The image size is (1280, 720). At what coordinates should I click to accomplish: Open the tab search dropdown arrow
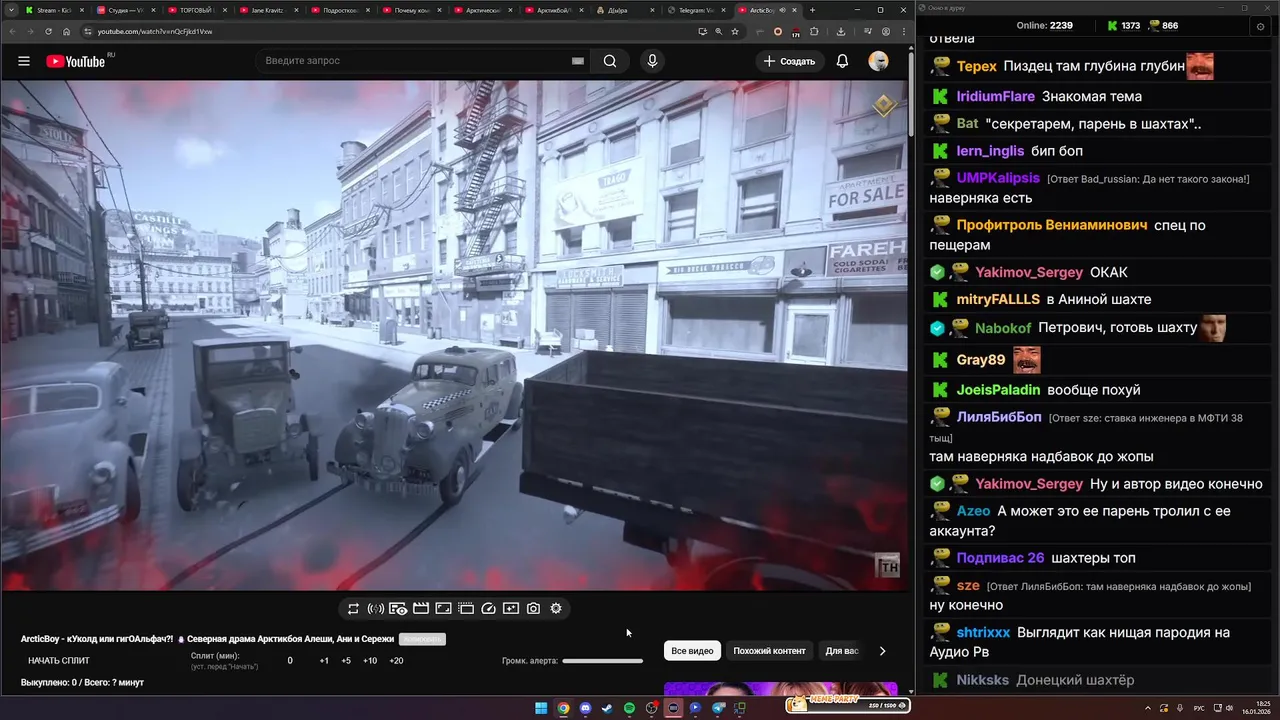pyautogui.click(x=10, y=10)
